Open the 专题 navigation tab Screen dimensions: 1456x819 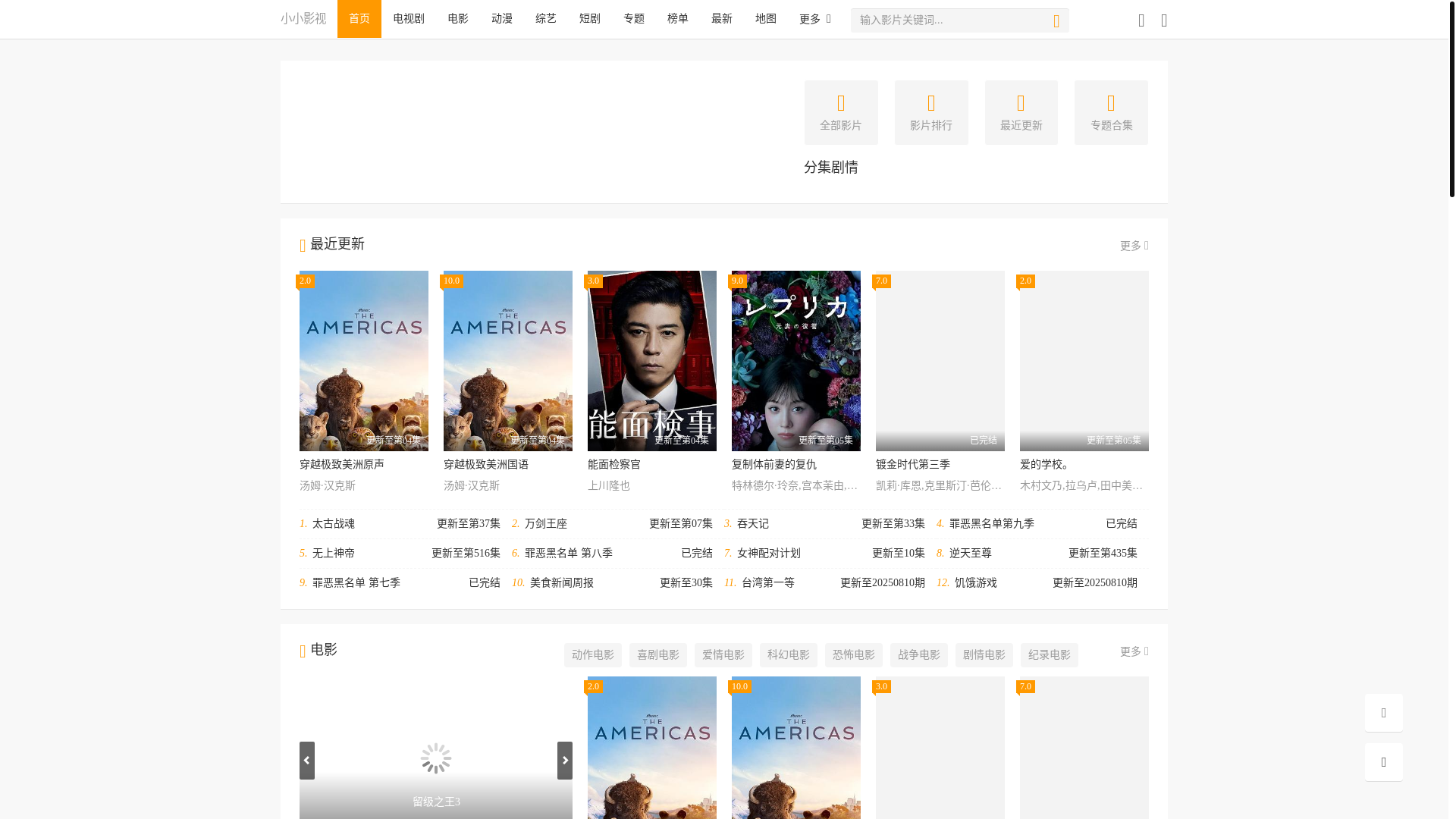pyautogui.click(x=634, y=19)
